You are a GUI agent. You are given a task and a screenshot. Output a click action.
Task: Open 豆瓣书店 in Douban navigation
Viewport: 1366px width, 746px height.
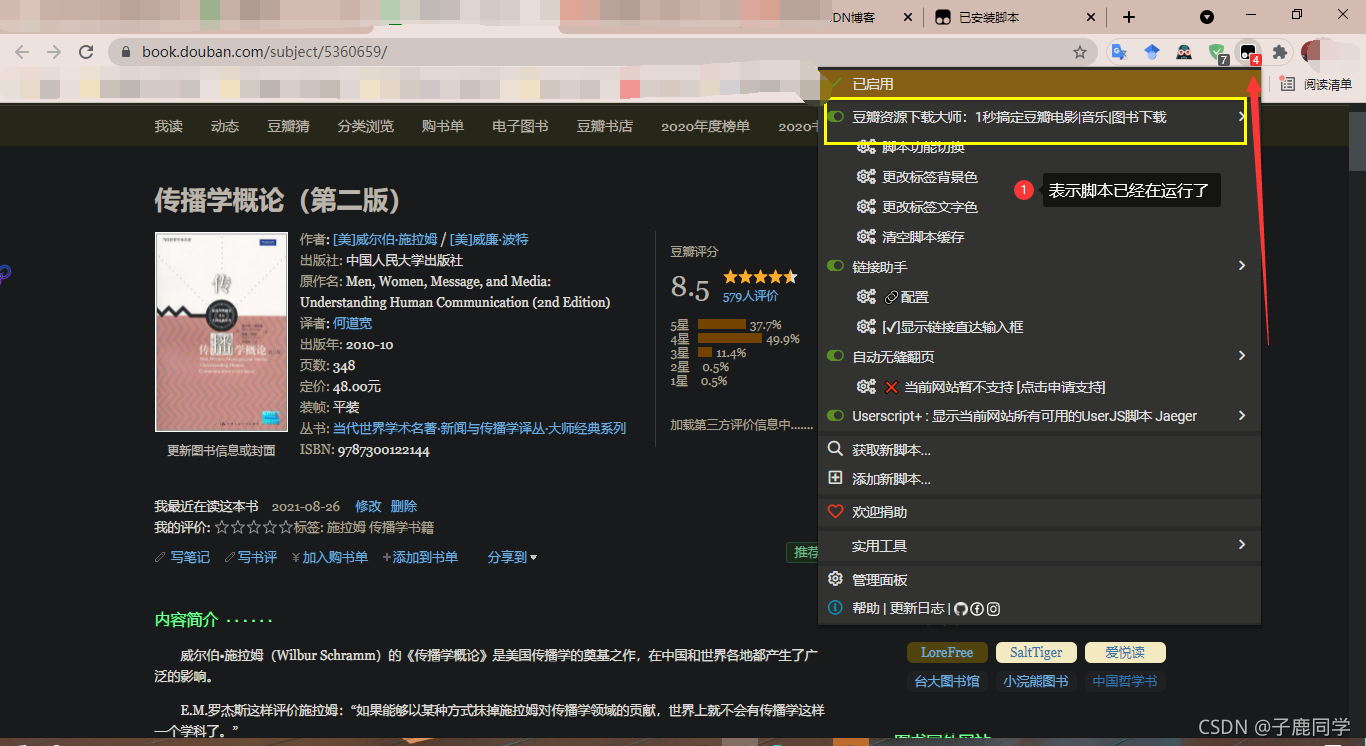pos(604,126)
